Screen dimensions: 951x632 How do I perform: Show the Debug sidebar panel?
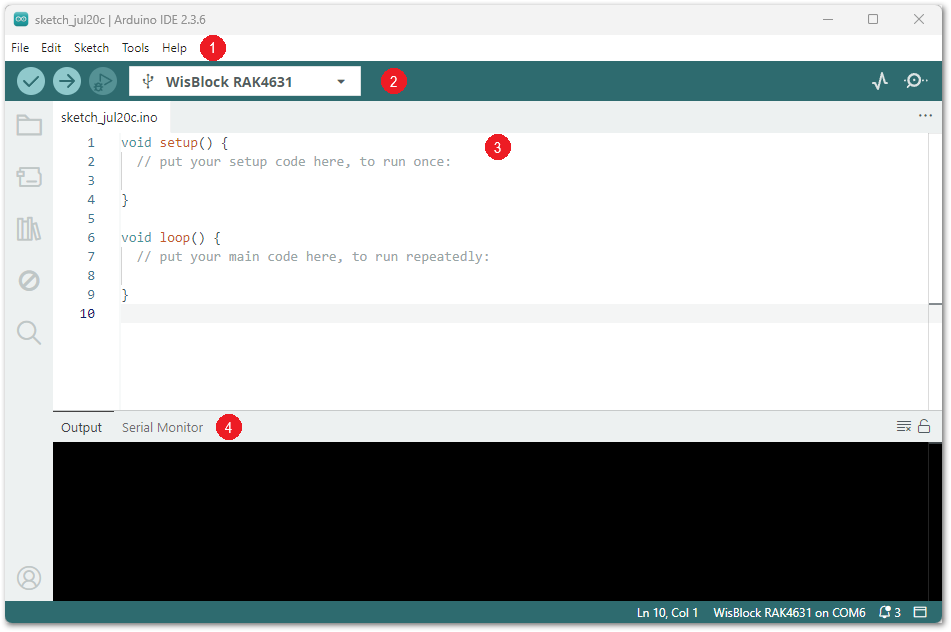click(29, 281)
